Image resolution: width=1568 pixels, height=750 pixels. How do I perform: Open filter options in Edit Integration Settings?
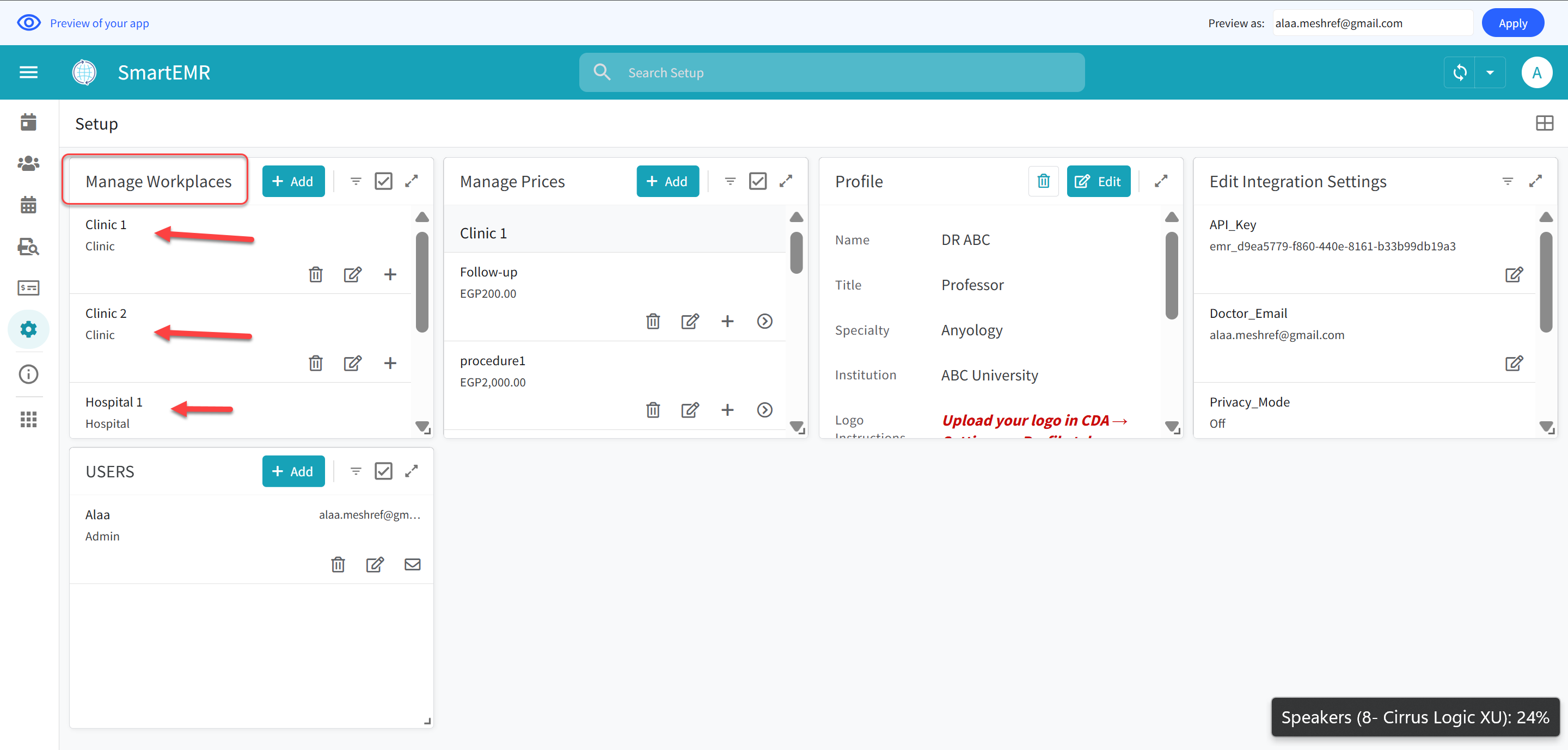[1507, 181]
